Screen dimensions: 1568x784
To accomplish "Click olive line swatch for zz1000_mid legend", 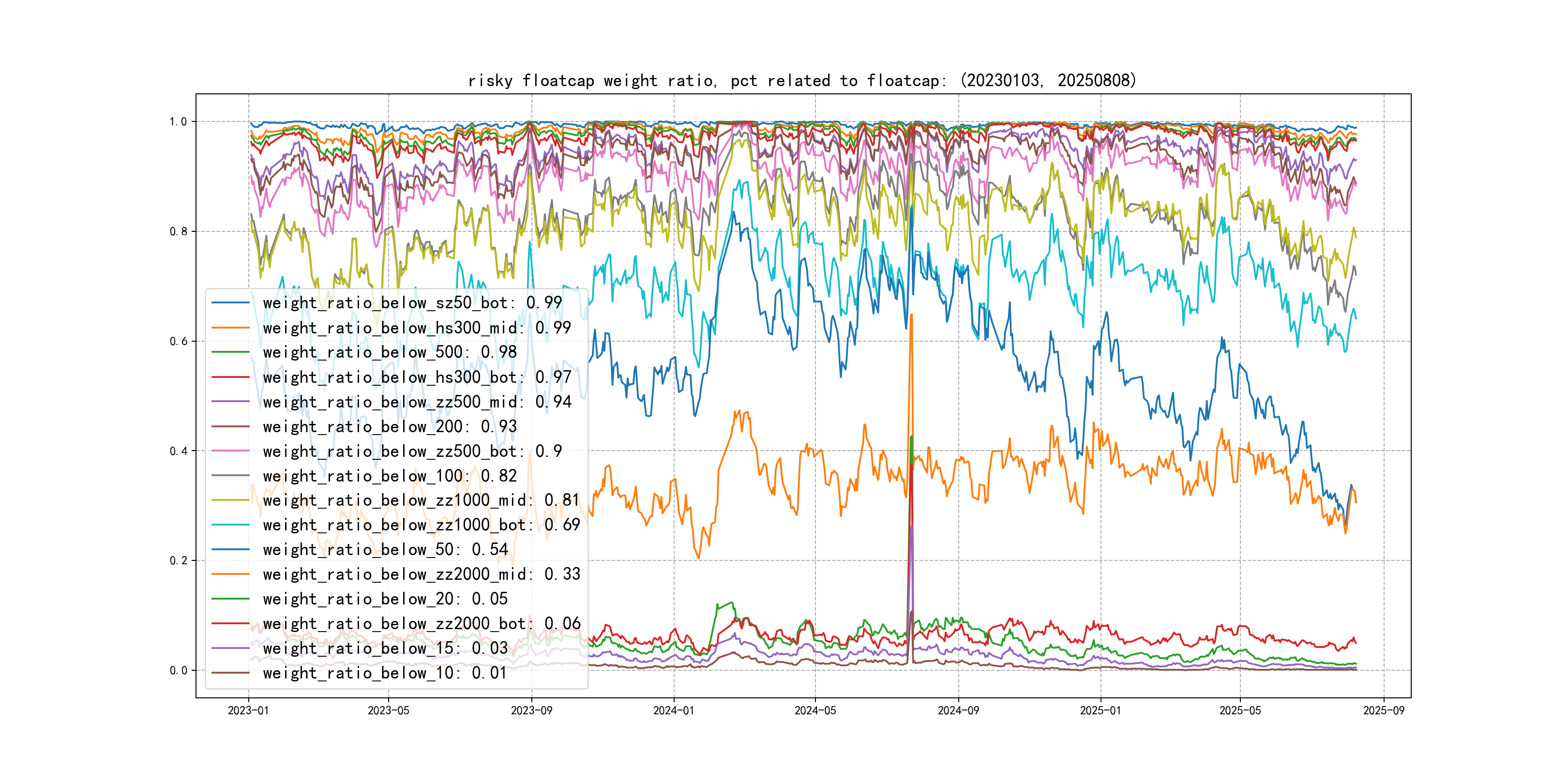I will (x=231, y=500).
